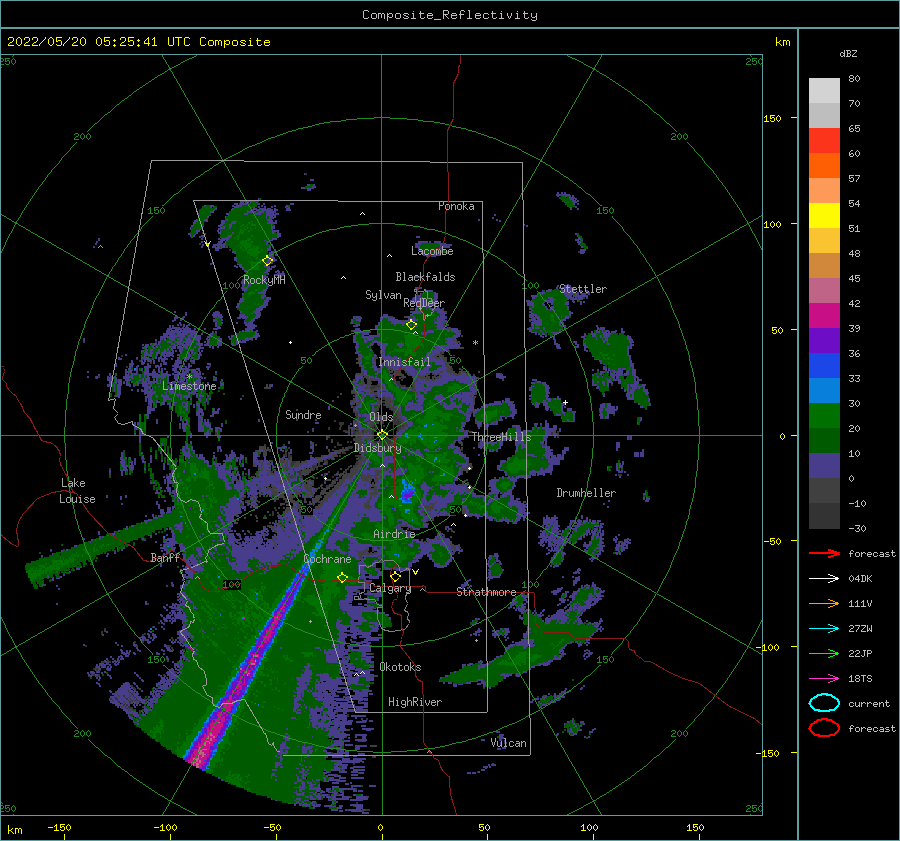Click the red forecast arrow in legend

coord(824,553)
